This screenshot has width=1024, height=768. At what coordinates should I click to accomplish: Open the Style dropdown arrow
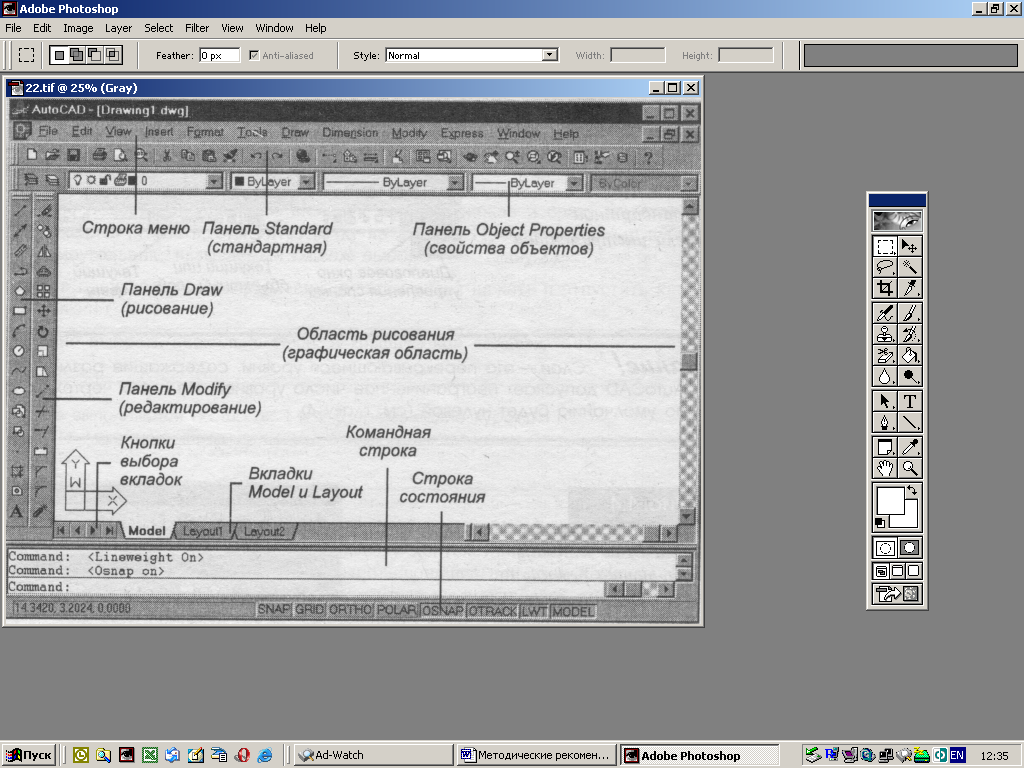(550, 56)
